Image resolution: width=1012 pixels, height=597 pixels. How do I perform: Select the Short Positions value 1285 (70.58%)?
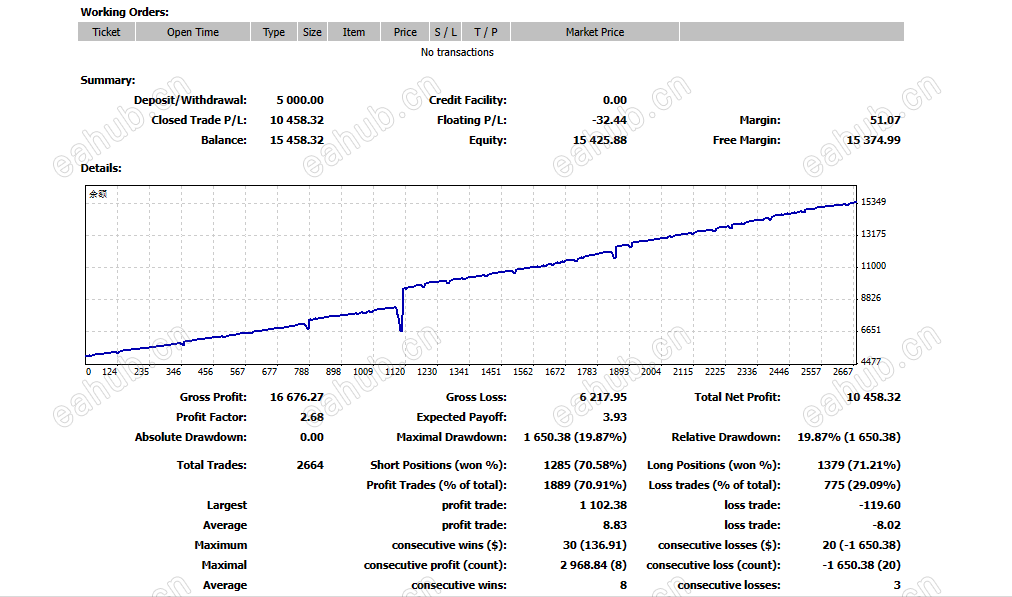(x=585, y=465)
